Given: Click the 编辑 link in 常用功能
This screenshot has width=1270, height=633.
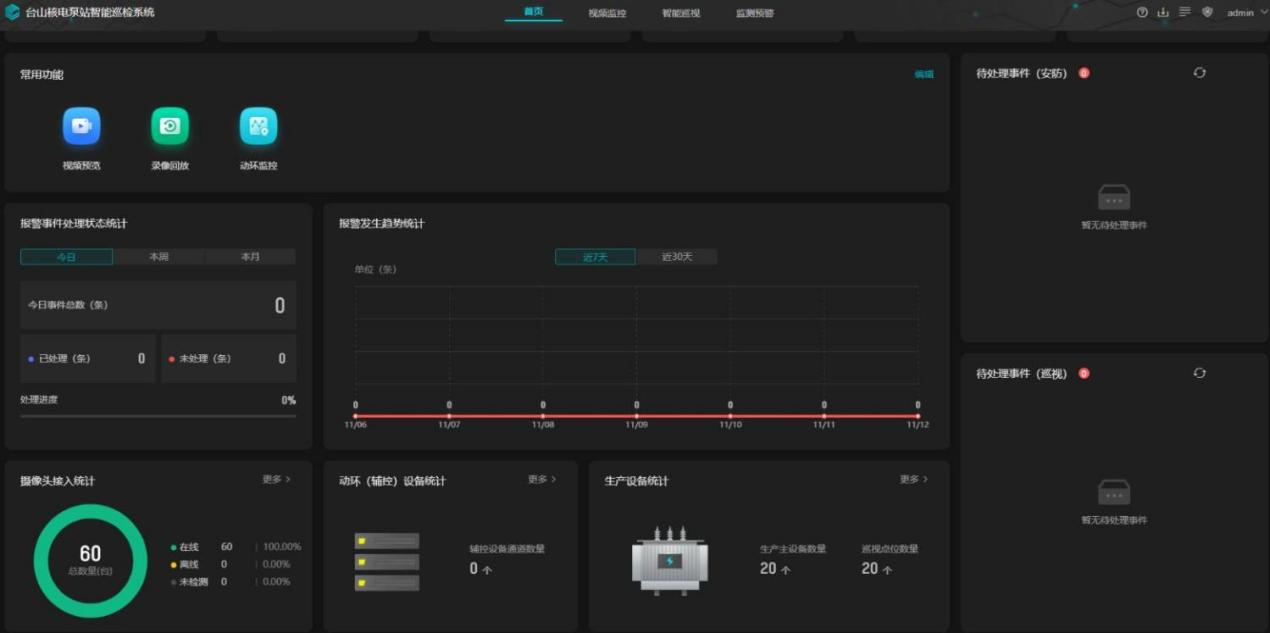Looking at the screenshot, I should click(924, 74).
